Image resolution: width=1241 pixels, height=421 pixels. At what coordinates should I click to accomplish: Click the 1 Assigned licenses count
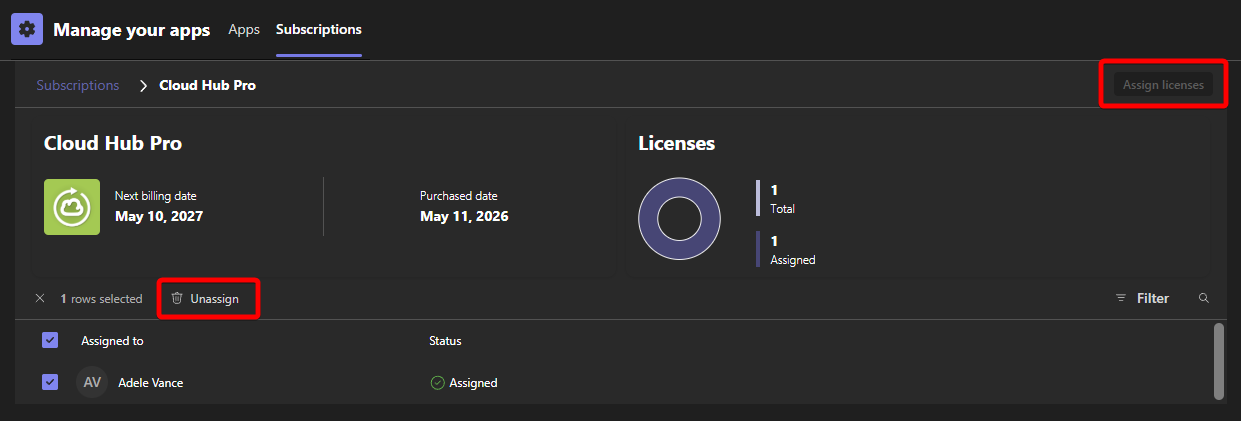(x=793, y=250)
